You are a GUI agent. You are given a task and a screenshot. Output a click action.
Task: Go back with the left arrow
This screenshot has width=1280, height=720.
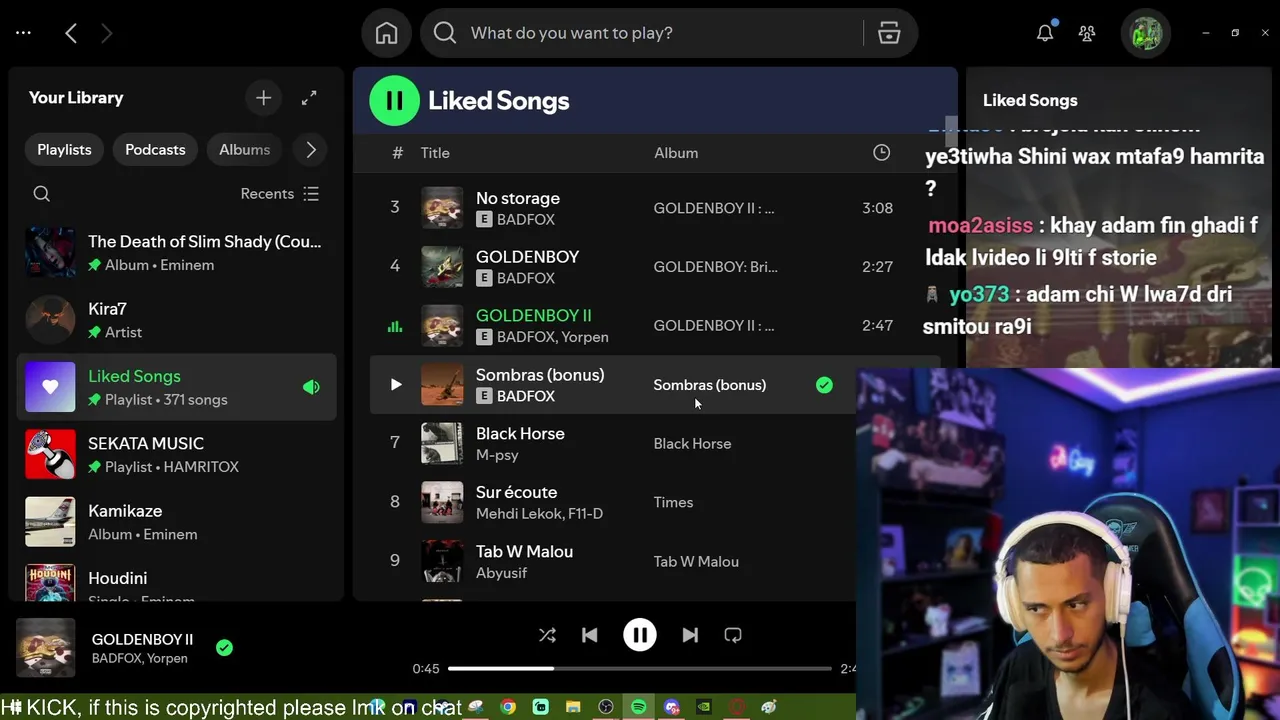[x=71, y=33]
